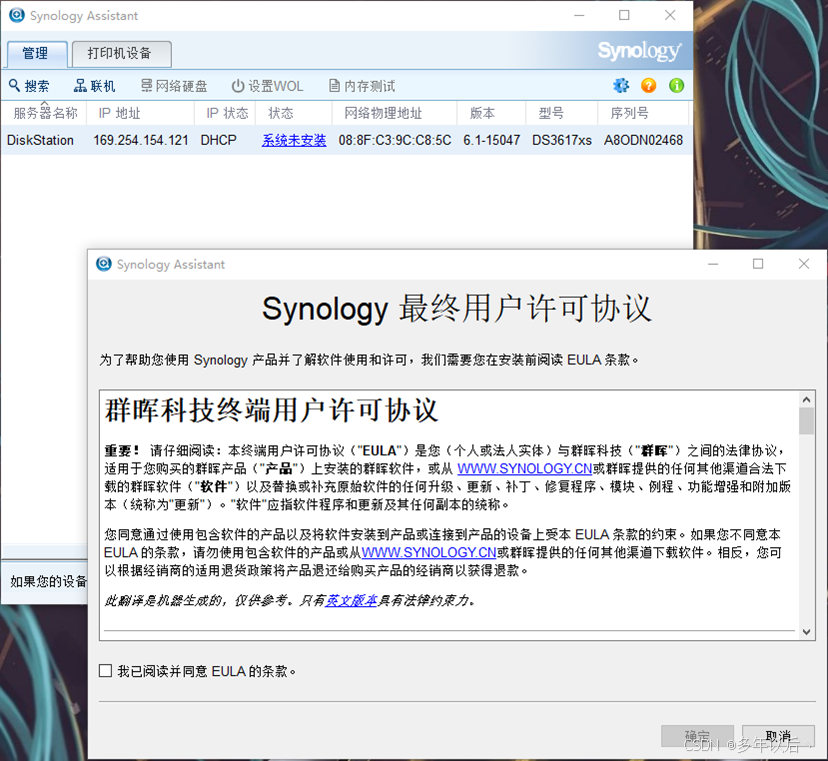Click the 联机 connect toolbar button
The width and height of the screenshot is (828, 761).
pyautogui.click(x=95, y=86)
